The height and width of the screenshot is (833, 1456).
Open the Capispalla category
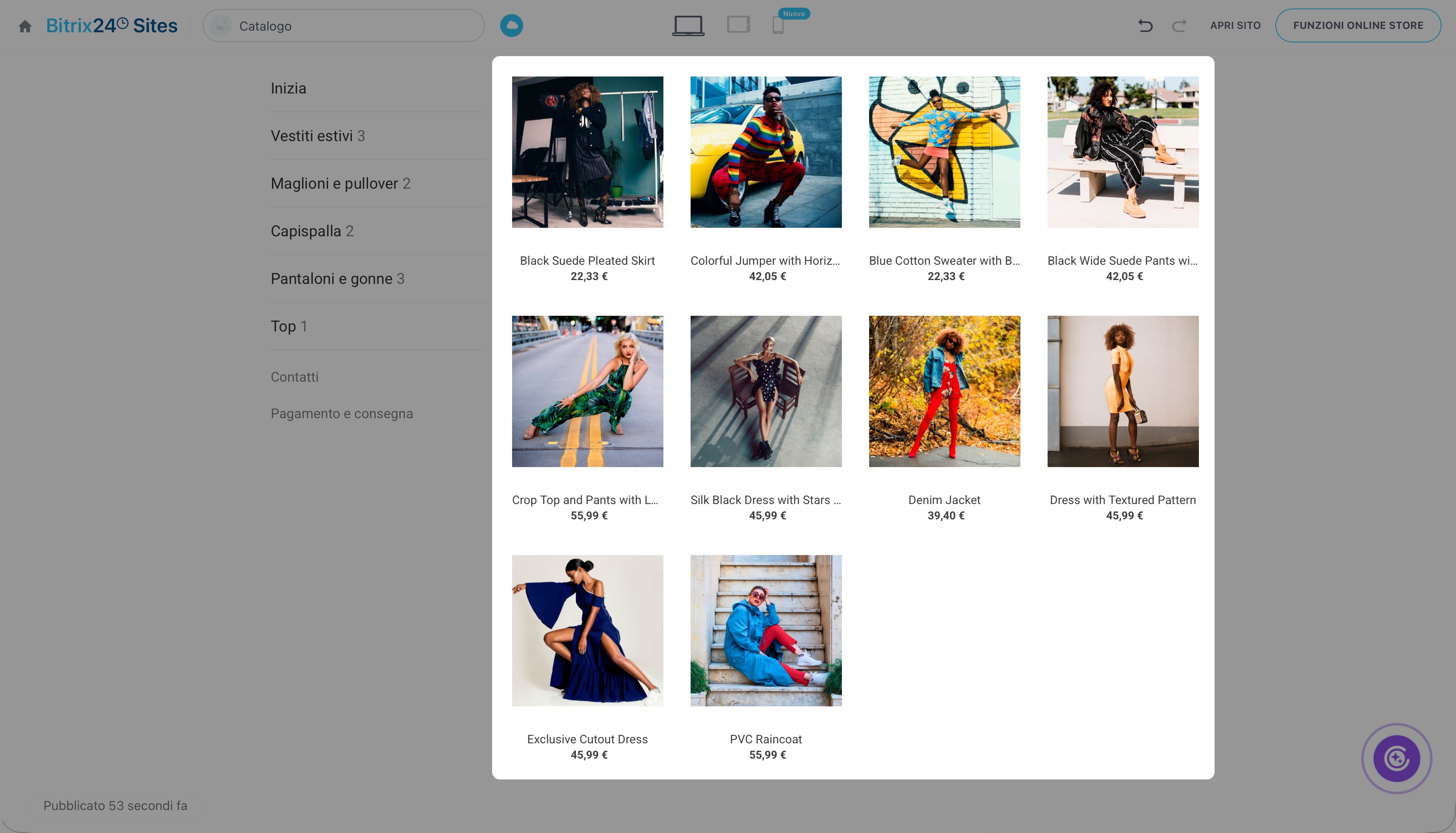tap(312, 231)
